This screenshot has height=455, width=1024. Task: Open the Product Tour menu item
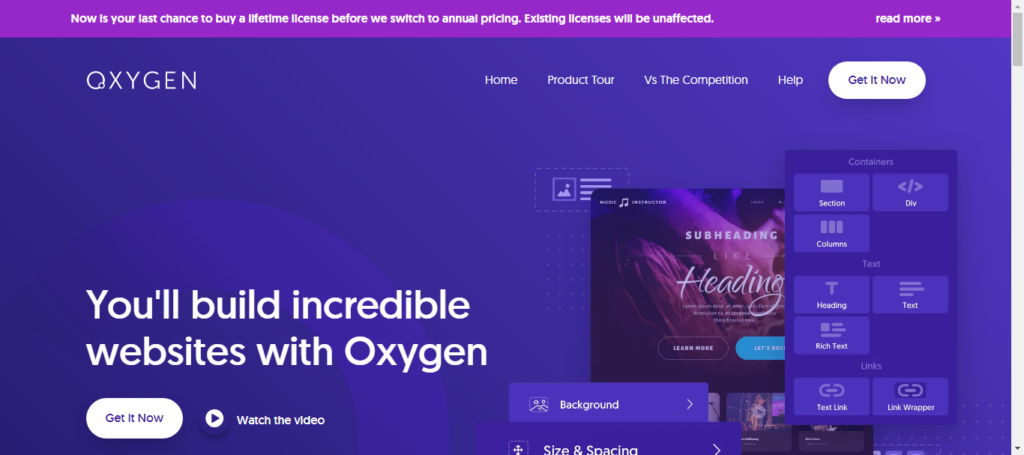click(581, 80)
